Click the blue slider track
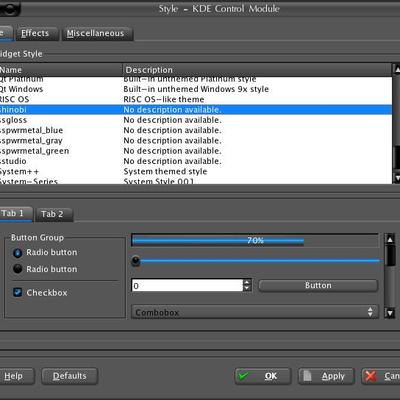The height and width of the screenshot is (400, 400). [x=260, y=261]
